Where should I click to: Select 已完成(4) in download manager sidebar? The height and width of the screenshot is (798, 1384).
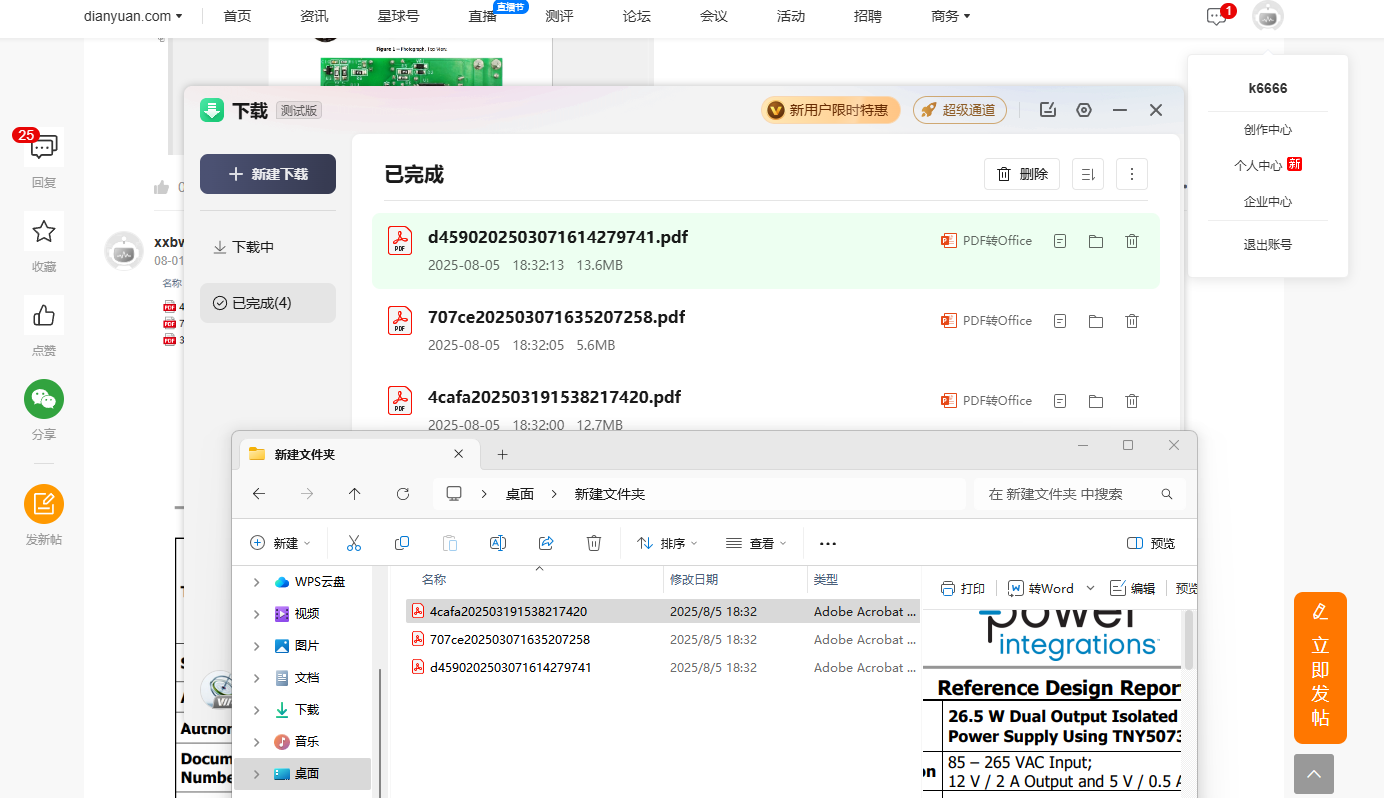268,303
